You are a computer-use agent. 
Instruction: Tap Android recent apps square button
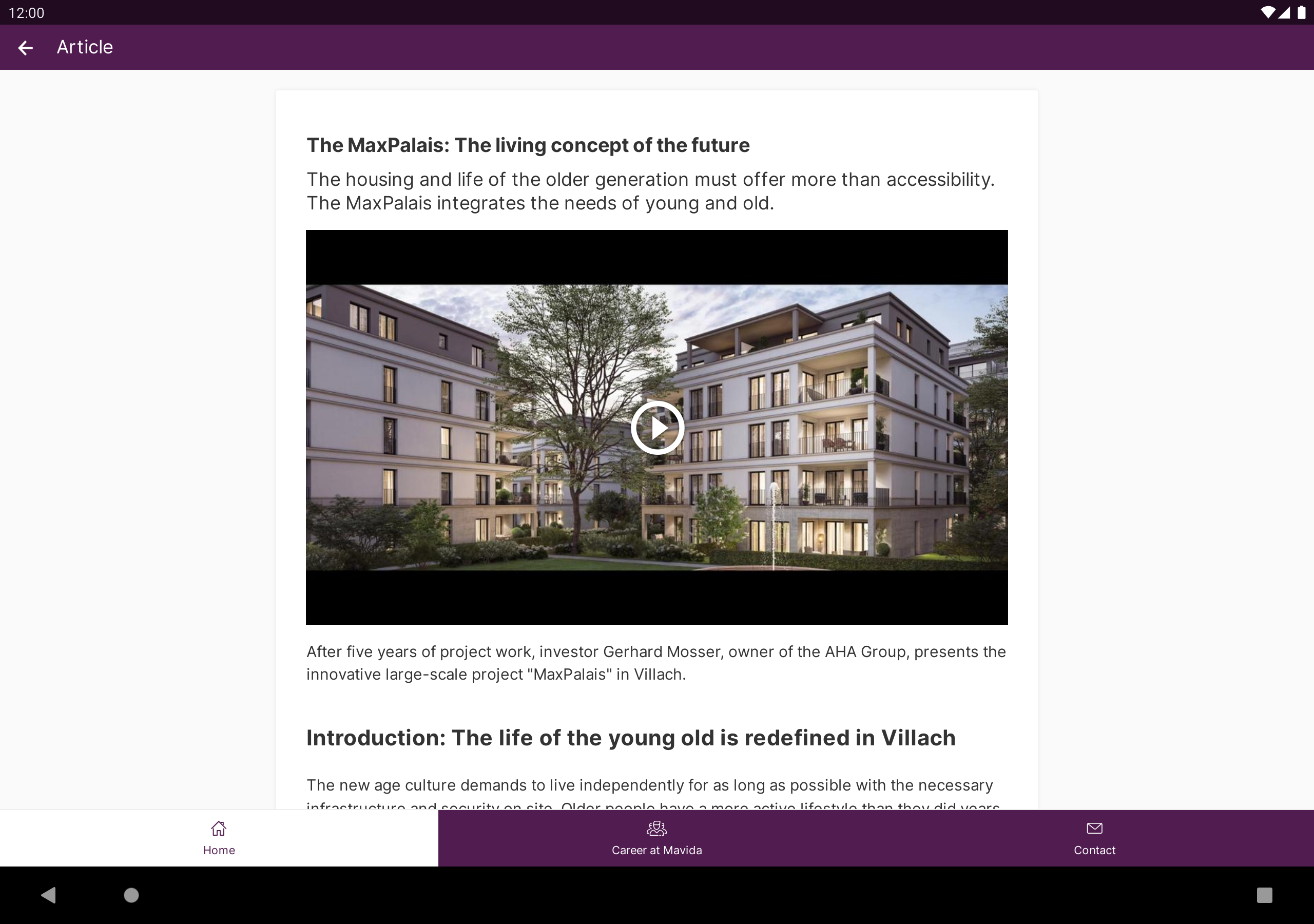(1264, 895)
